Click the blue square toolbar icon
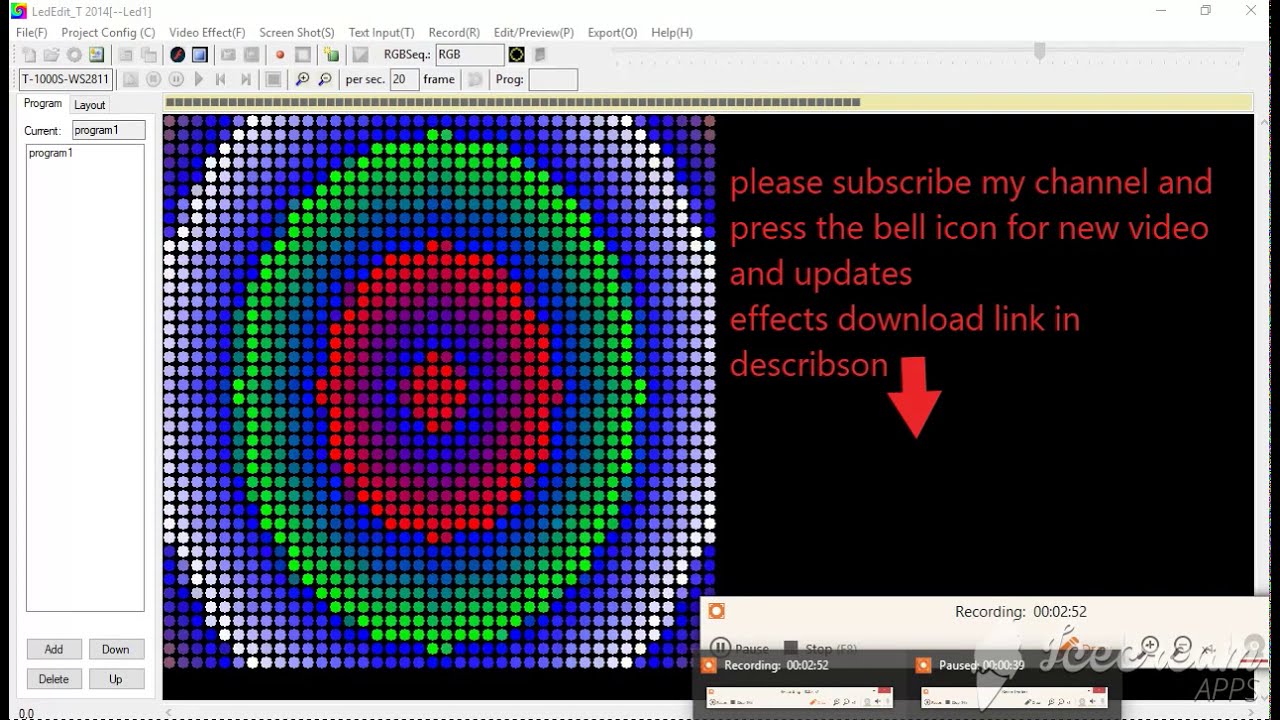This screenshot has height=720, width=1280. tap(199, 55)
